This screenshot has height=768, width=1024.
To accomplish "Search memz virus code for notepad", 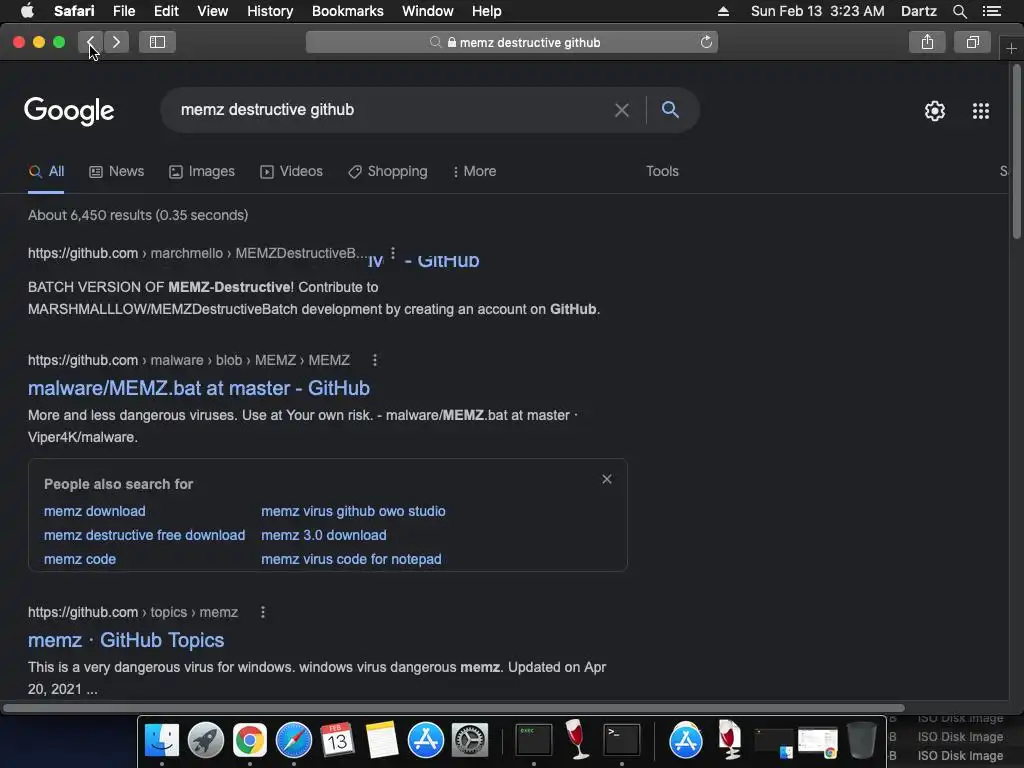I will point(351,560).
